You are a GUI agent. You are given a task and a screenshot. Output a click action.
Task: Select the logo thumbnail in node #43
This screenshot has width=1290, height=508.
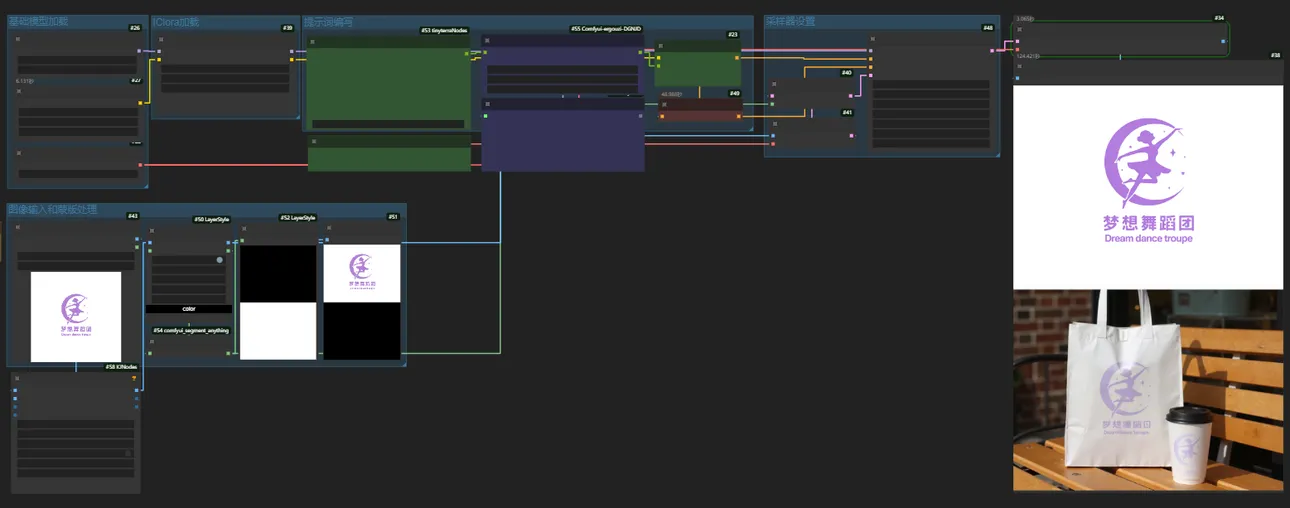[x=76, y=316]
